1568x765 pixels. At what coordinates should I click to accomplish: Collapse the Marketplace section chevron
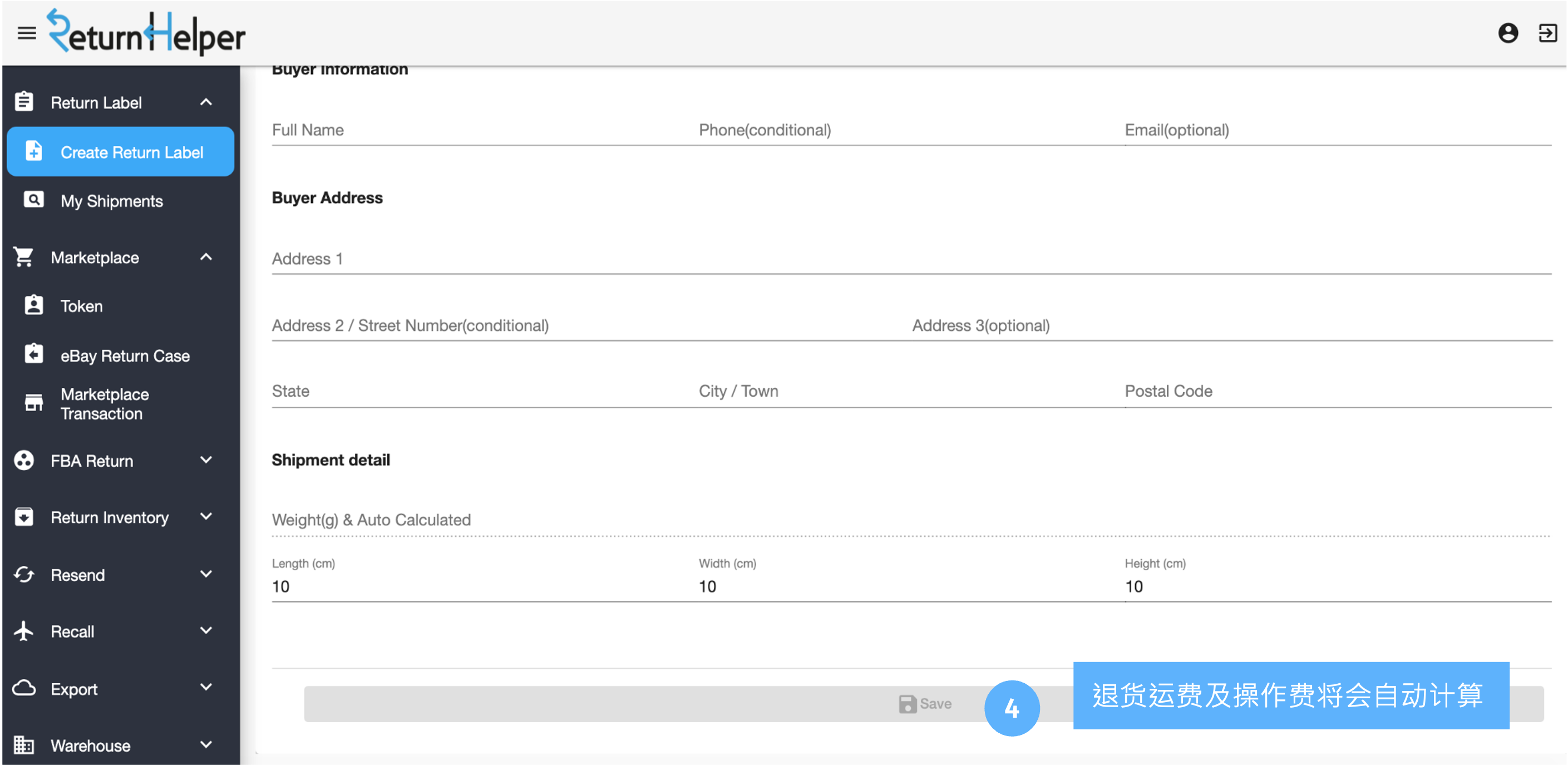point(206,257)
